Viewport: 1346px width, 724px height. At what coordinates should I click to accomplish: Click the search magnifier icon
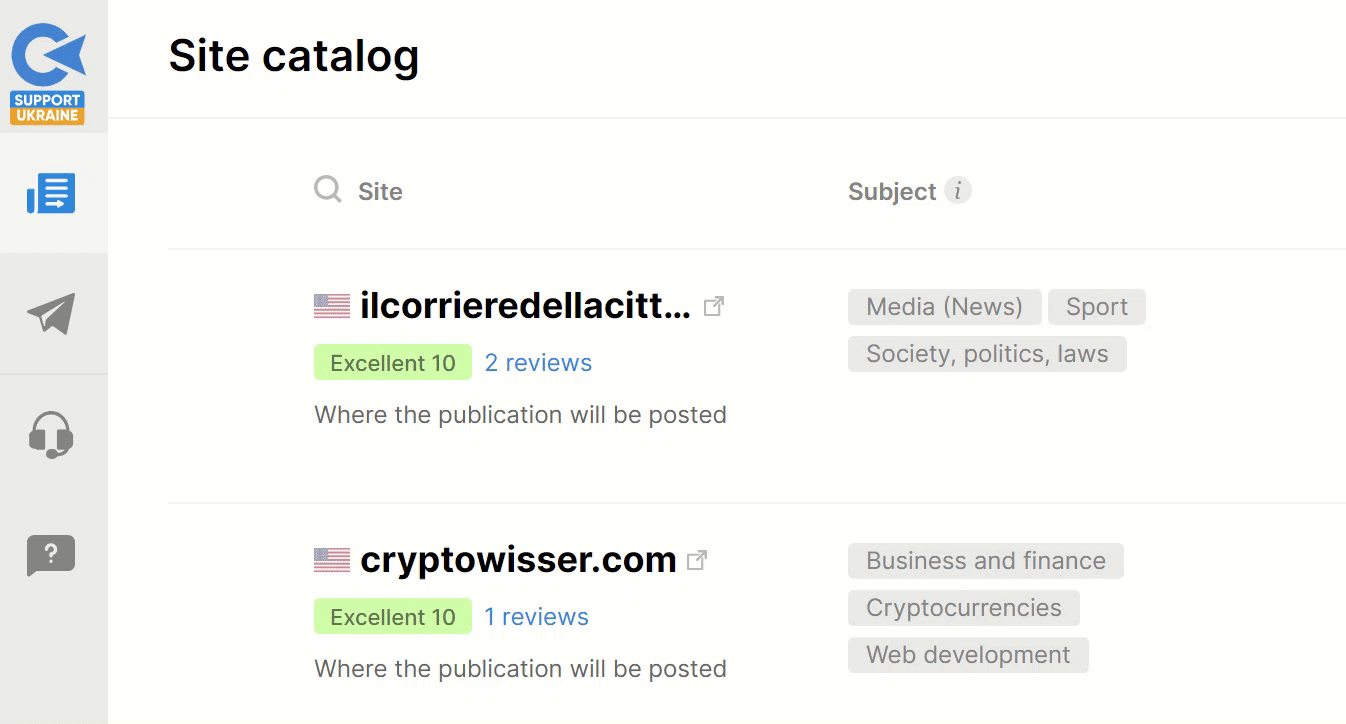(x=326, y=189)
